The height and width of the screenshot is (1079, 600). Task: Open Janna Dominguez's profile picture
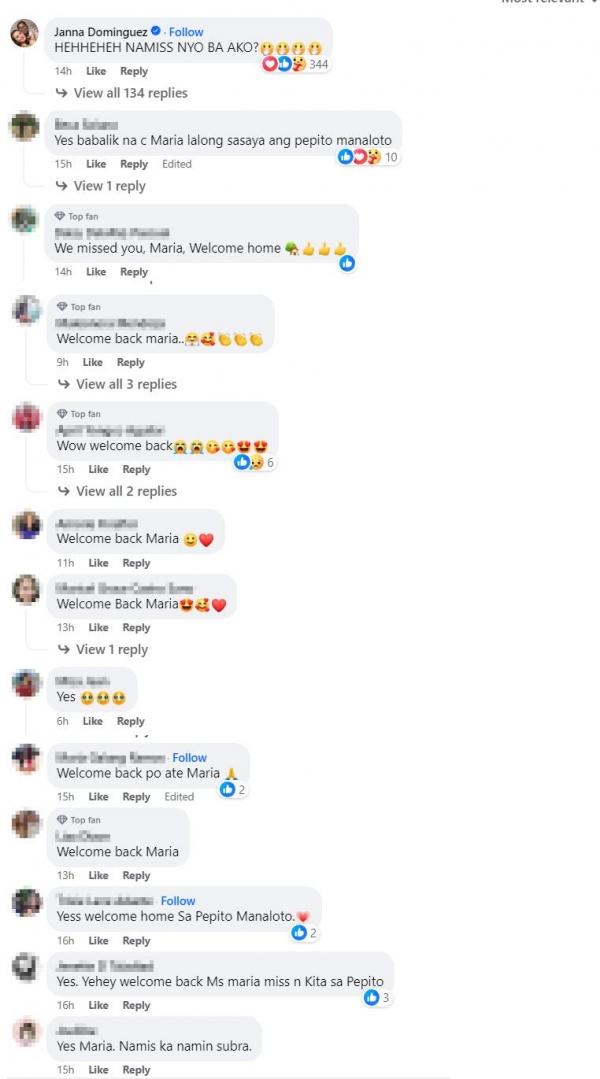[24, 33]
